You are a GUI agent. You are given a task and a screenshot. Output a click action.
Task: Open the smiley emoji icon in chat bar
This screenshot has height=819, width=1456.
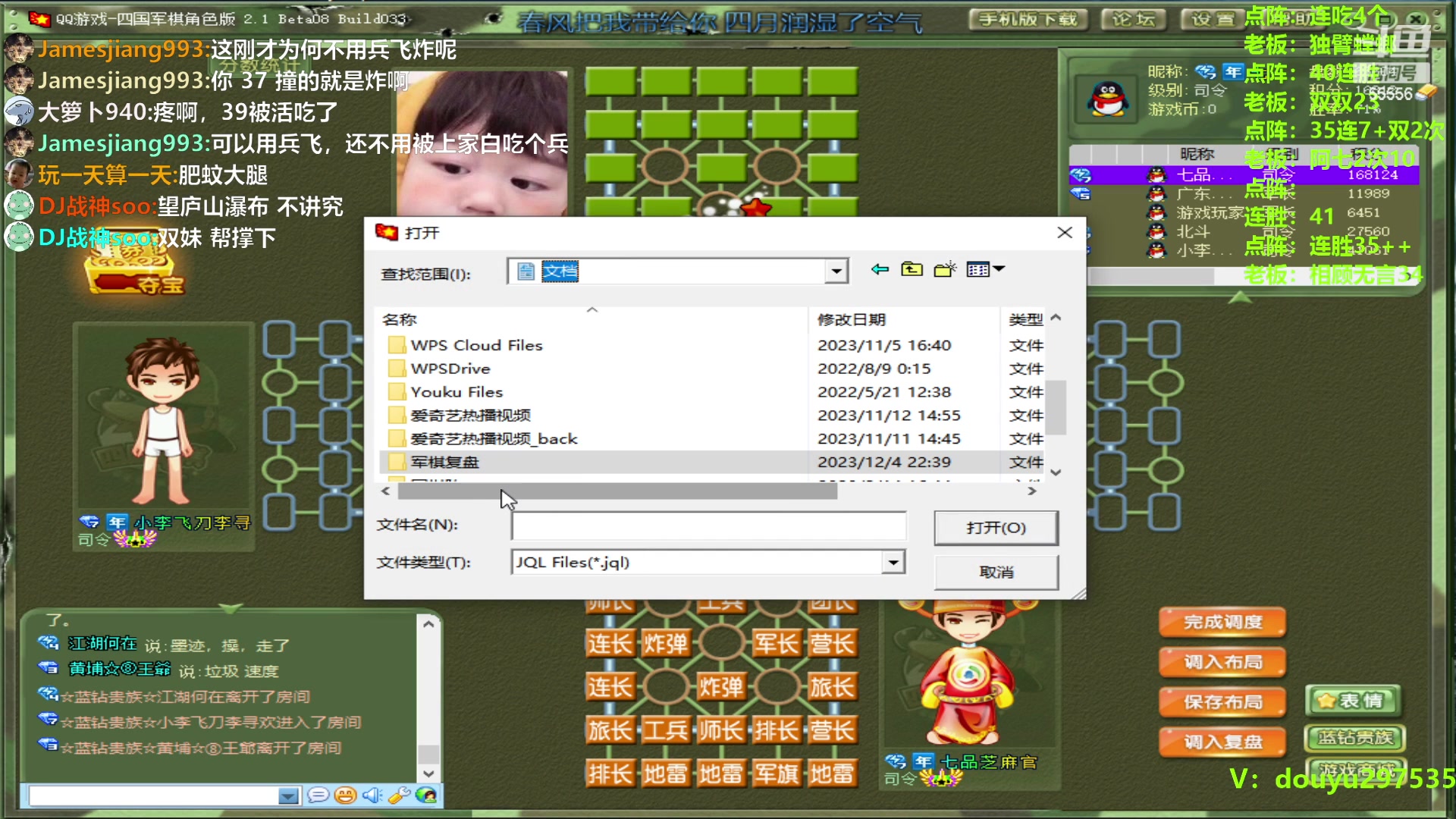pos(345,795)
